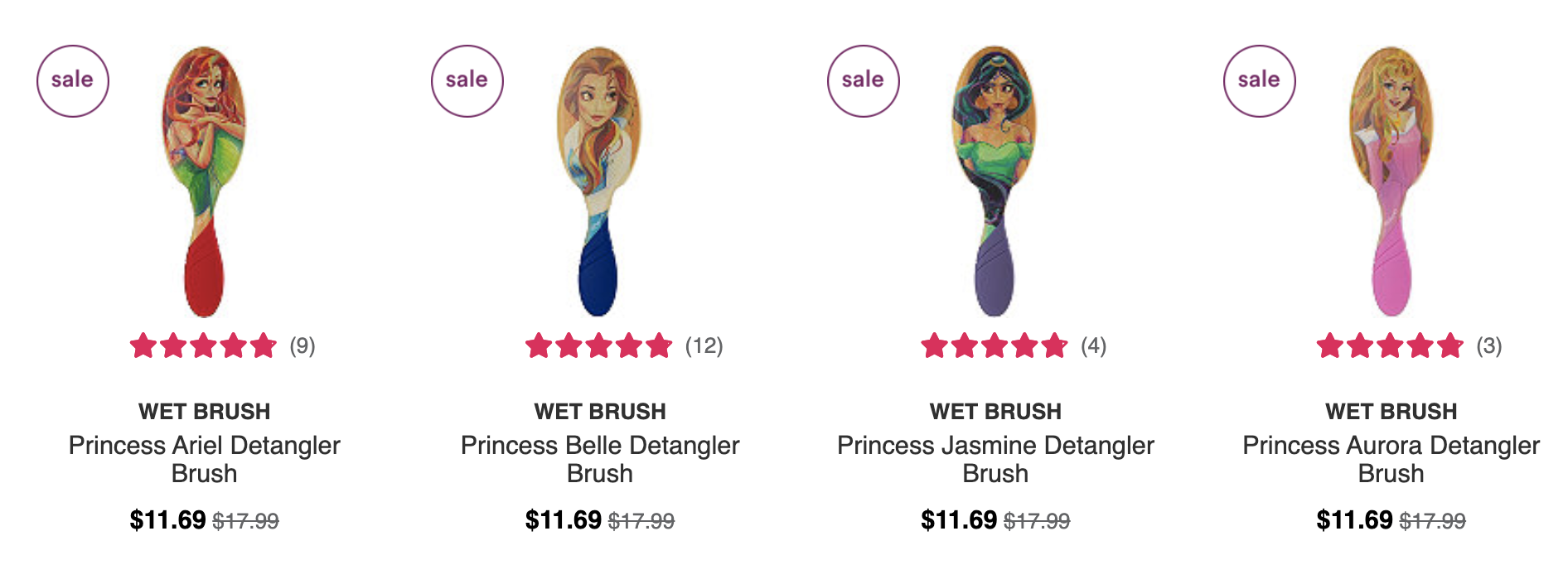Click the sale badge on Belle brush
This screenshot has width=1568, height=565.
pyautogui.click(x=467, y=81)
